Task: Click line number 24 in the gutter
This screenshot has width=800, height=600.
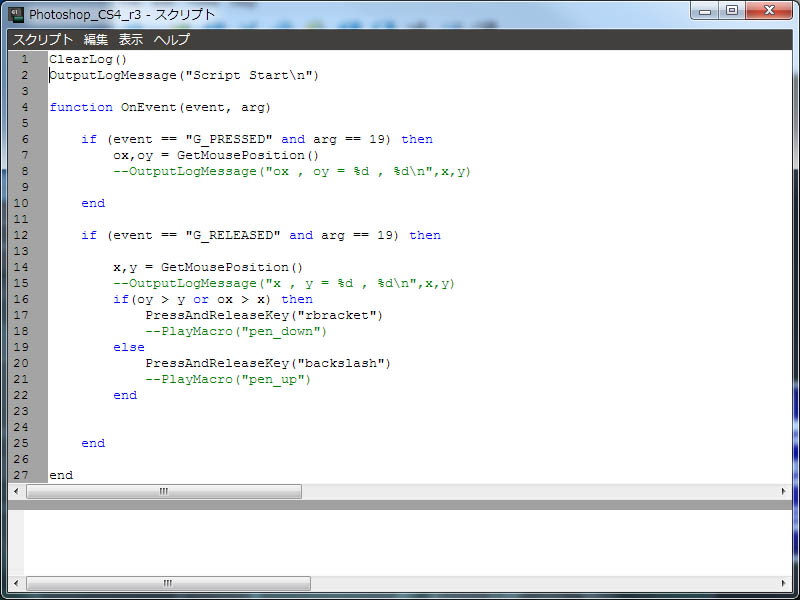Action: 21,427
